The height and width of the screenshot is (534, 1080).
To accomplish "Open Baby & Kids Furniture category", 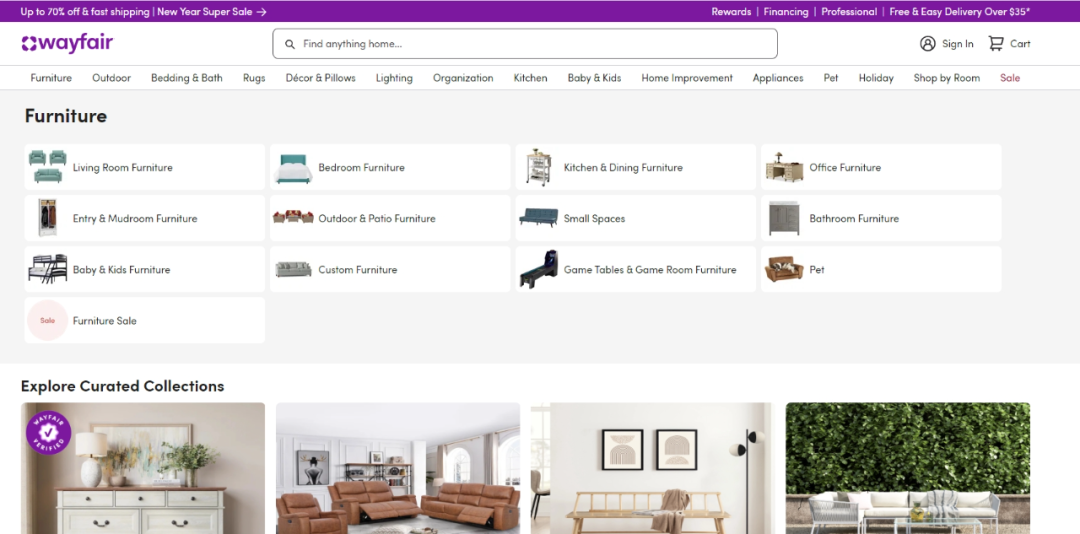I will [x=145, y=269].
